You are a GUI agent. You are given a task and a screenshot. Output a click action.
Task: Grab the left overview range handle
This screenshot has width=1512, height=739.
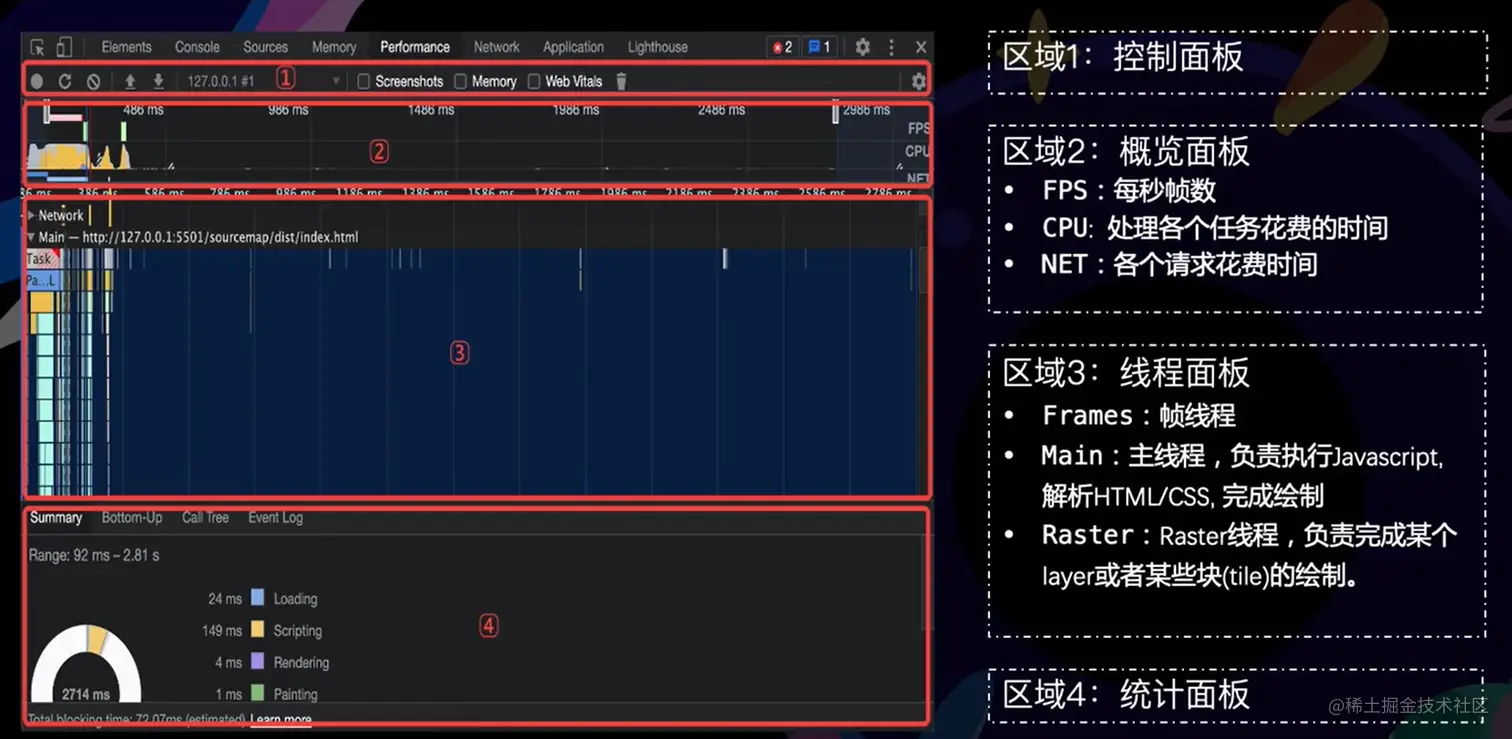pos(47,113)
